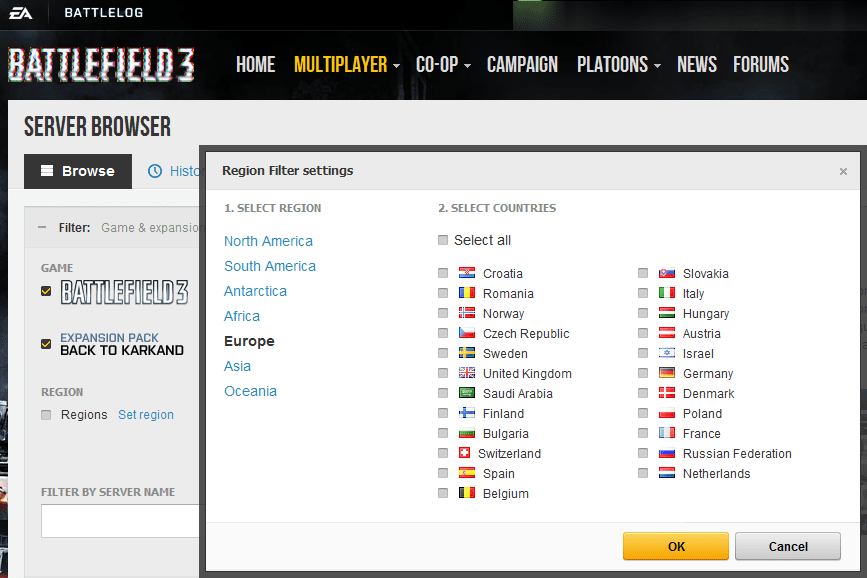Open the Forums nav item
This screenshot has width=867, height=578.
click(x=761, y=65)
